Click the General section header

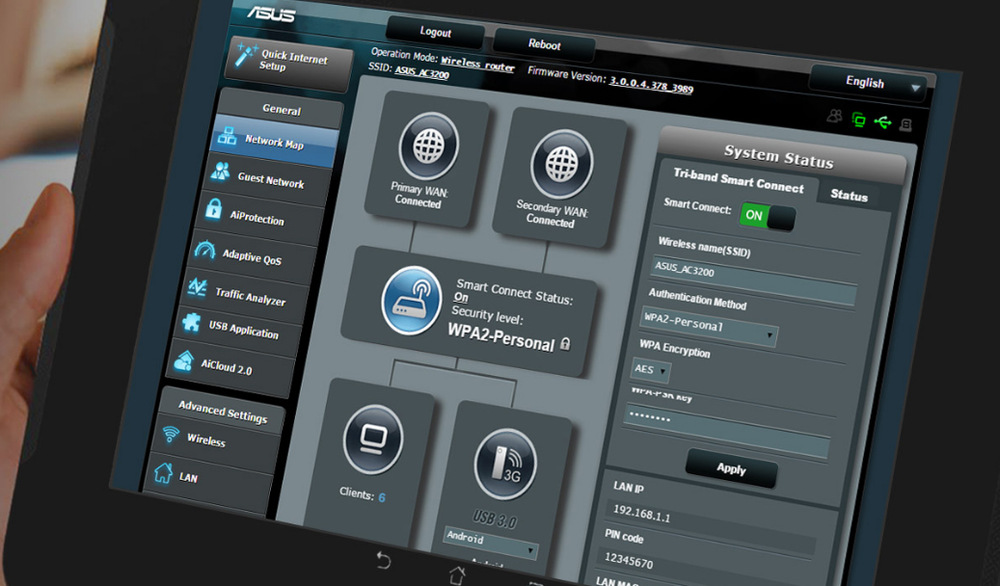281,109
